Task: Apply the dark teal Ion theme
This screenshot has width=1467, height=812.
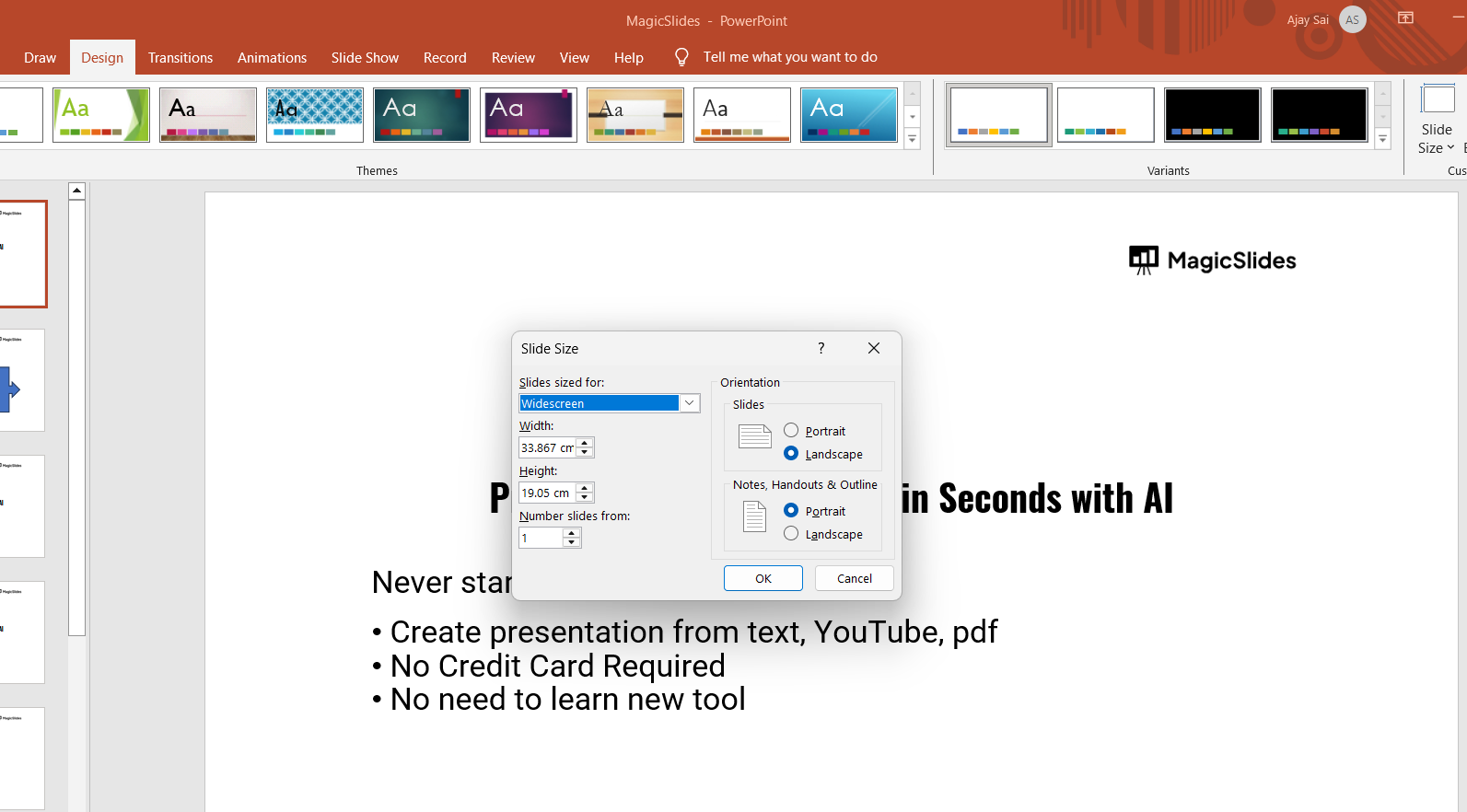Action: click(x=422, y=115)
